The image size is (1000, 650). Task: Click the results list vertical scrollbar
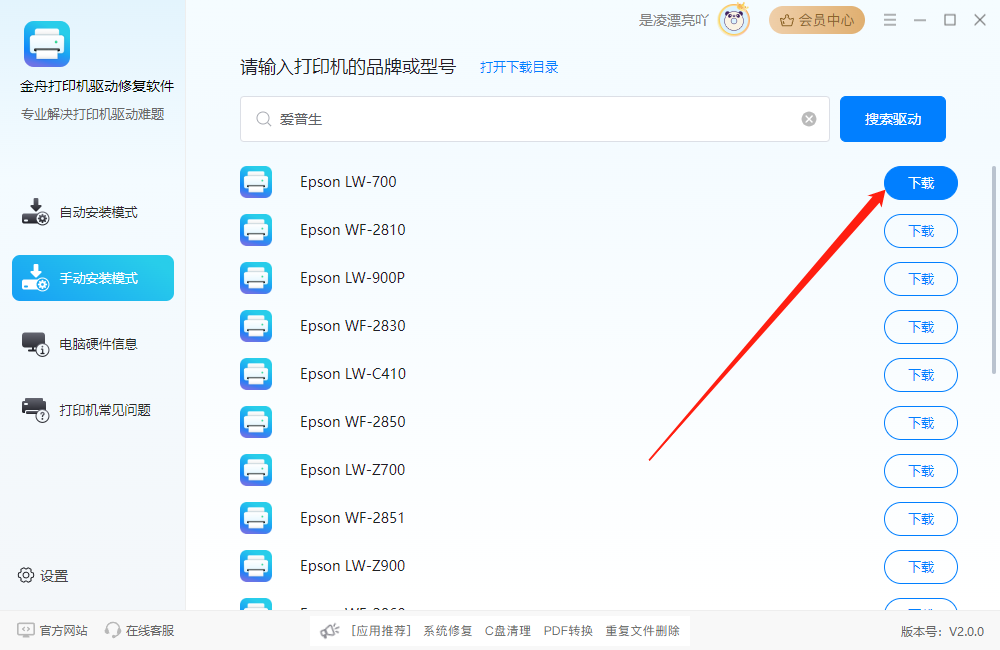pyautogui.click(x=994, y=269)
